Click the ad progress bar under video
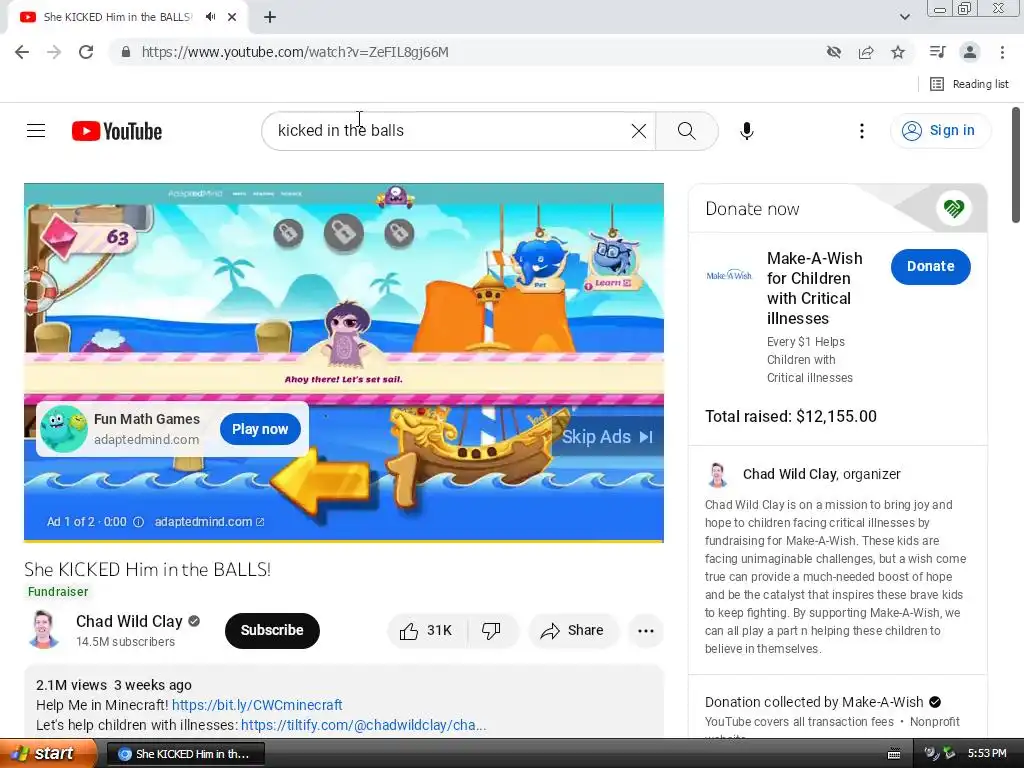This screenshot has width=1024, height=768. tap(344, 541)
